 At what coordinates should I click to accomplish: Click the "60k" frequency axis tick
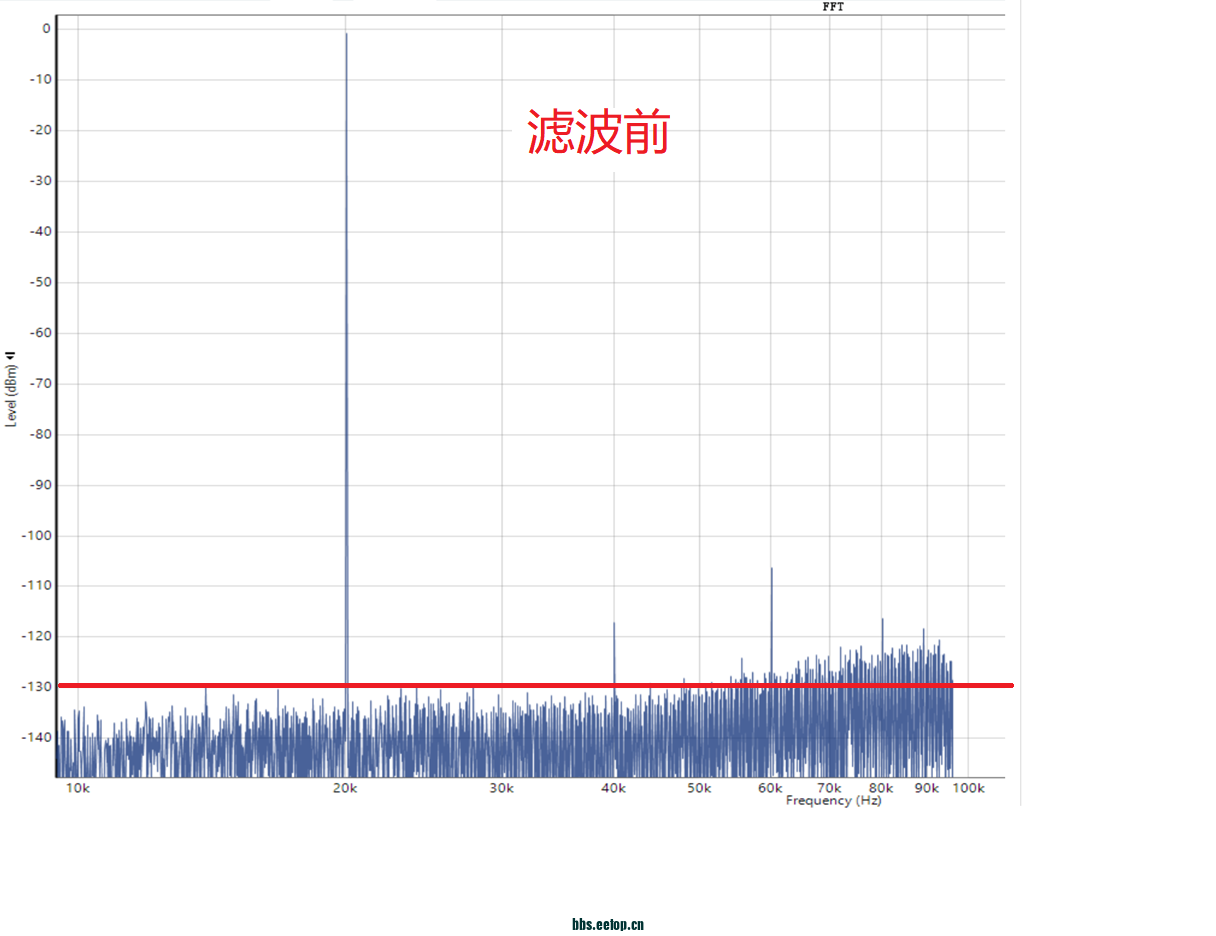coord(770,789)
